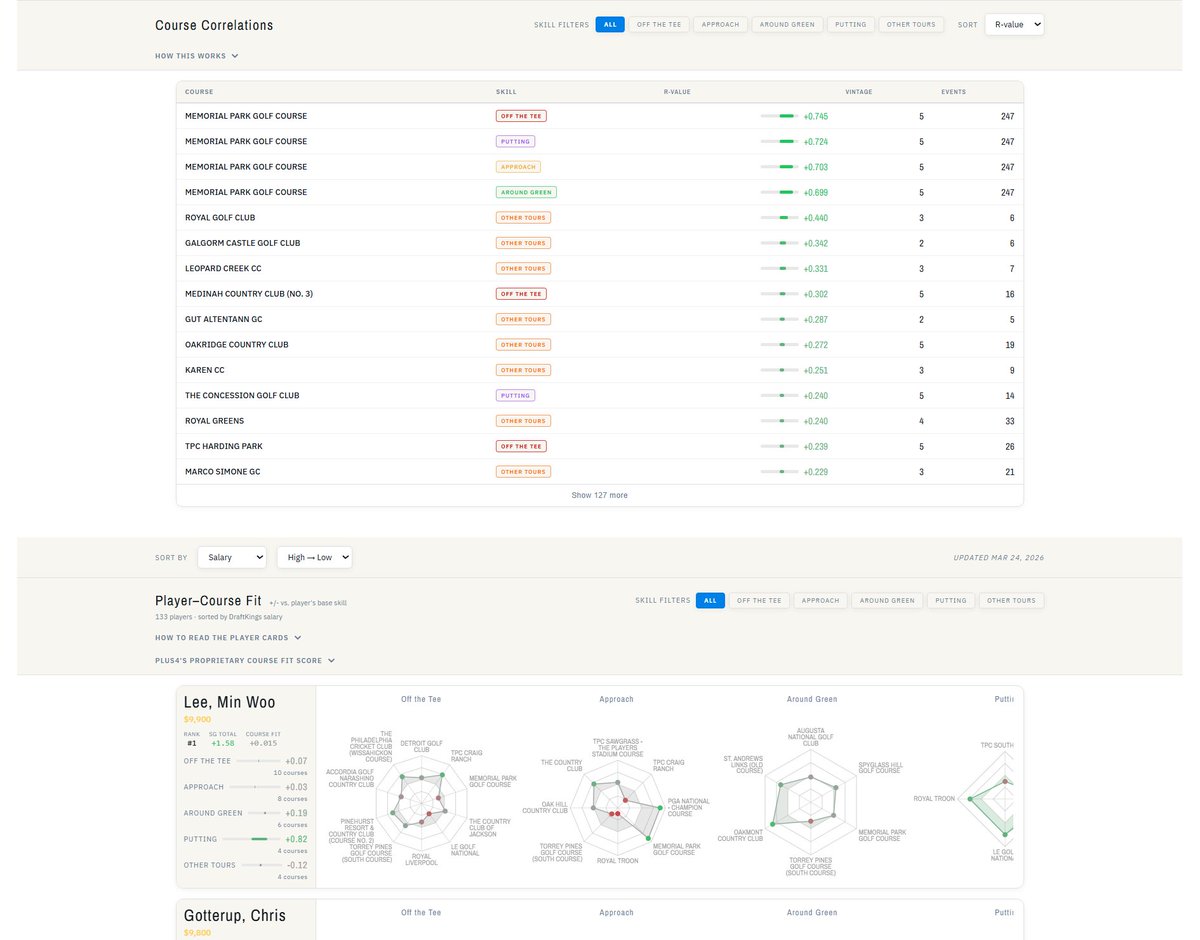Click Lee Min Woo's $9,900 salary
Image resolution: width=1200 pixels, height=940 pixels.
pos(197,719)
